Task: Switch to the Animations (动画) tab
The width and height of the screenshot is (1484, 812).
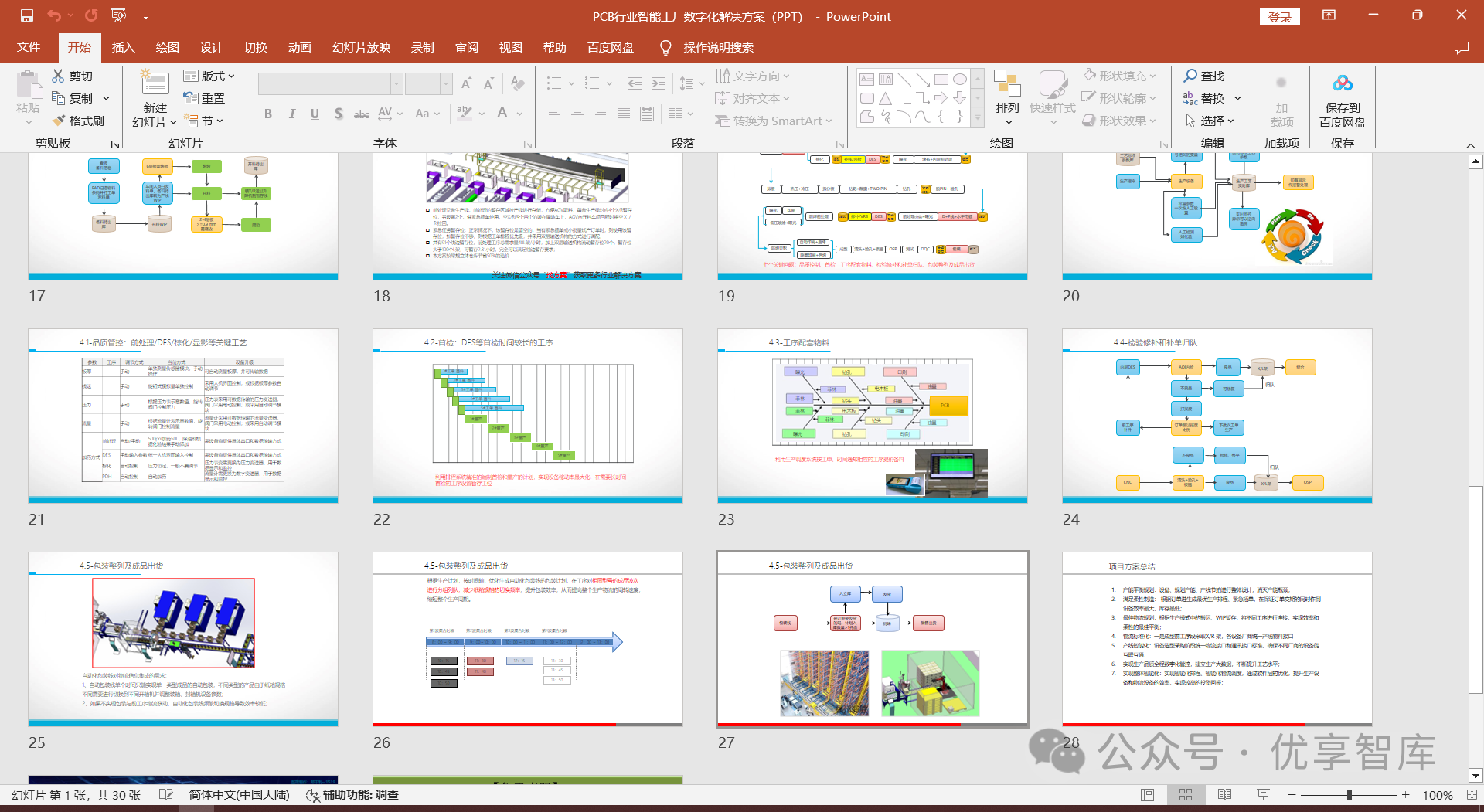Action: [300, 47]
